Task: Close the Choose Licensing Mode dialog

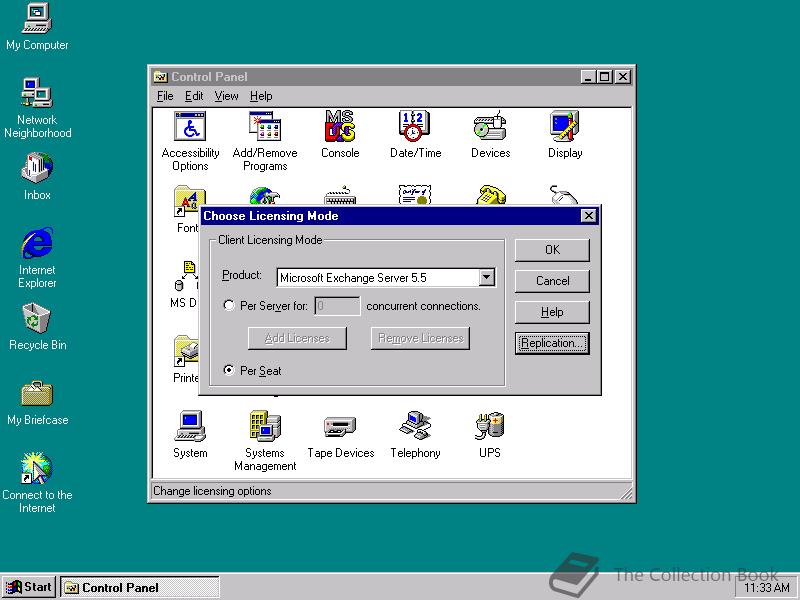Action: (x=588, y=216)
